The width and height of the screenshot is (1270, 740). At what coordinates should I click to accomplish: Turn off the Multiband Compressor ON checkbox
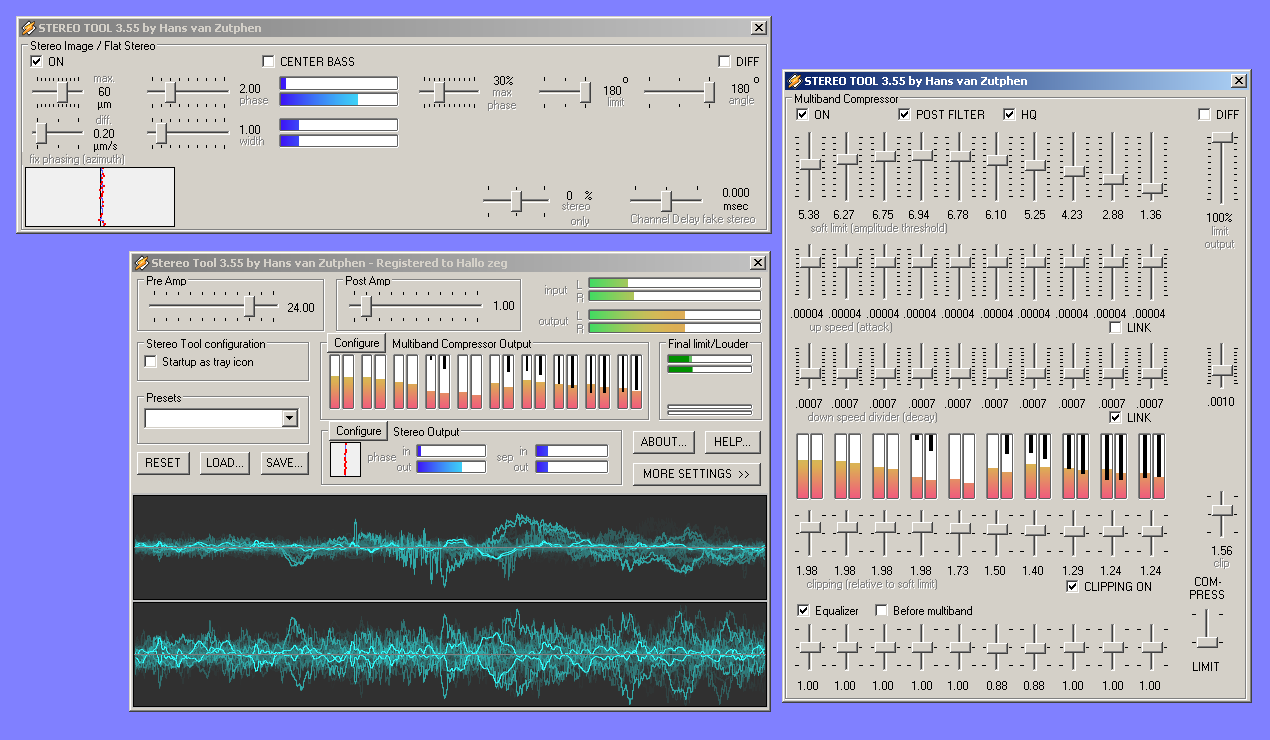[802, 115]
